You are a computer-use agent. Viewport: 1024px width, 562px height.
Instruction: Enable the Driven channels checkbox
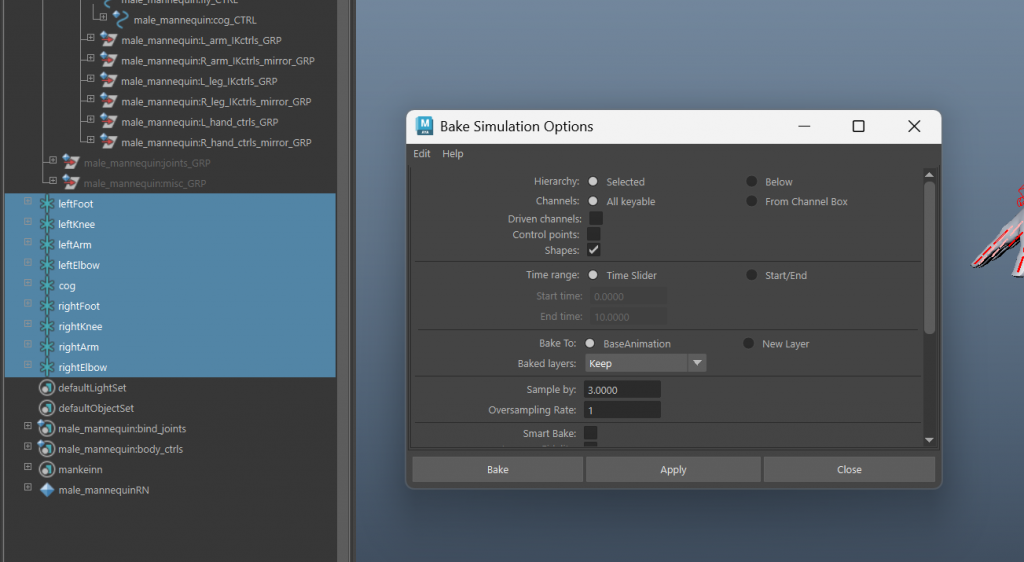click(x=596, y=218)
